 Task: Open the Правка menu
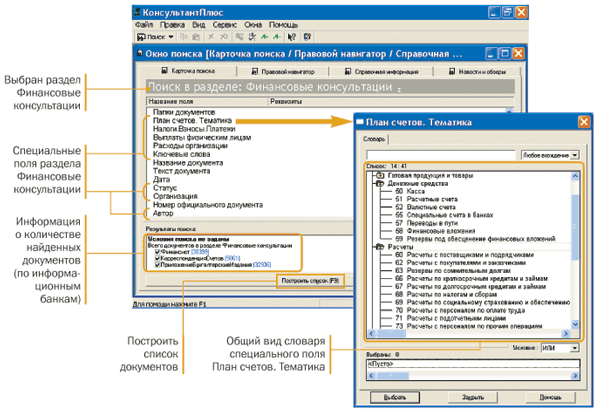pyautogui.click(x=172, y=25)
